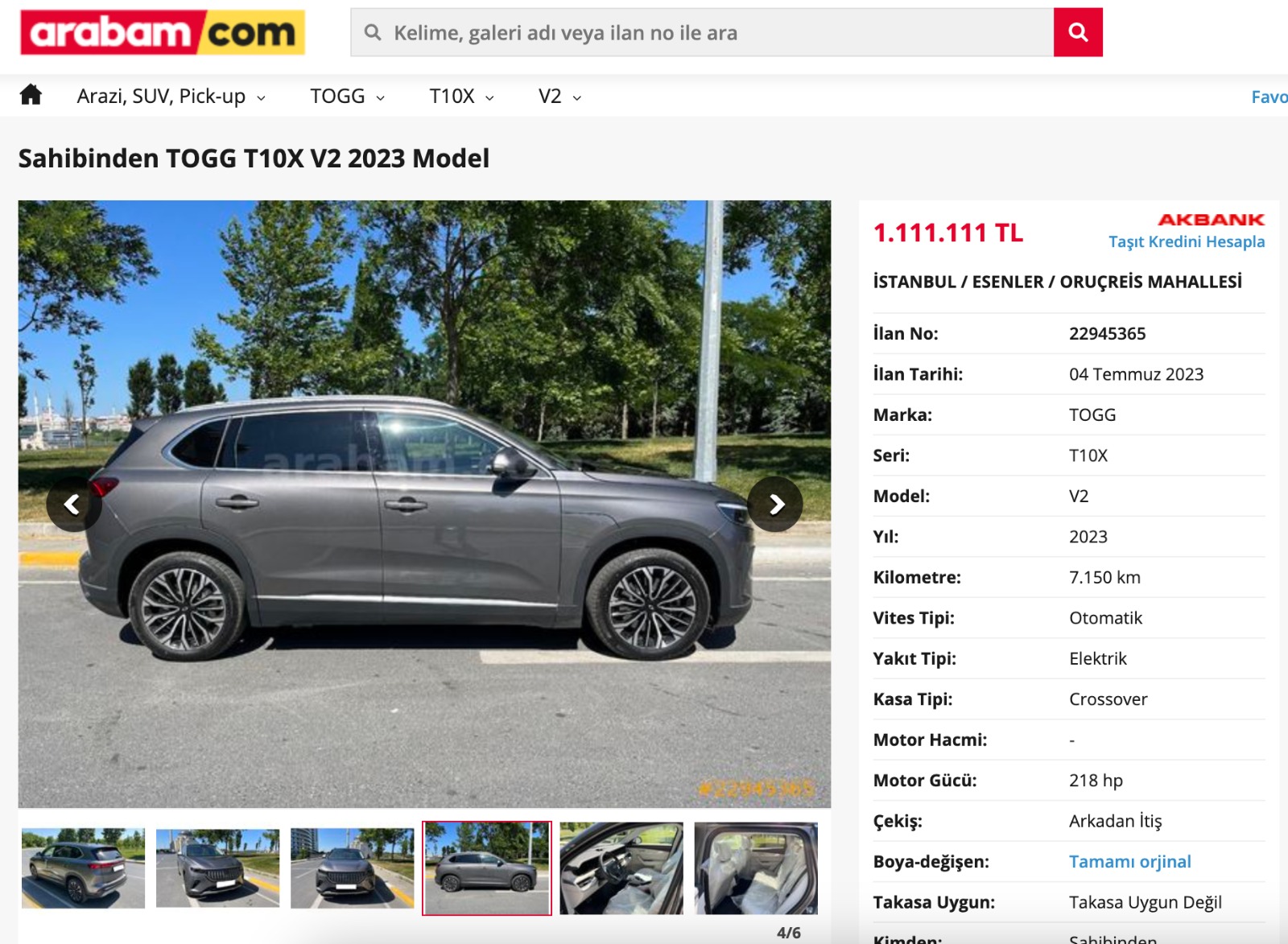The width and height of the screenshot is (1288, 944).
Task: Open the arabam.com logo
Action: point(163,32)
